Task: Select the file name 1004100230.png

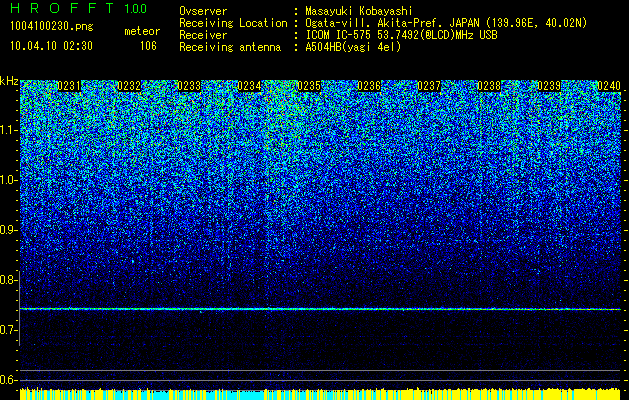Action: (x=52, y=27)
